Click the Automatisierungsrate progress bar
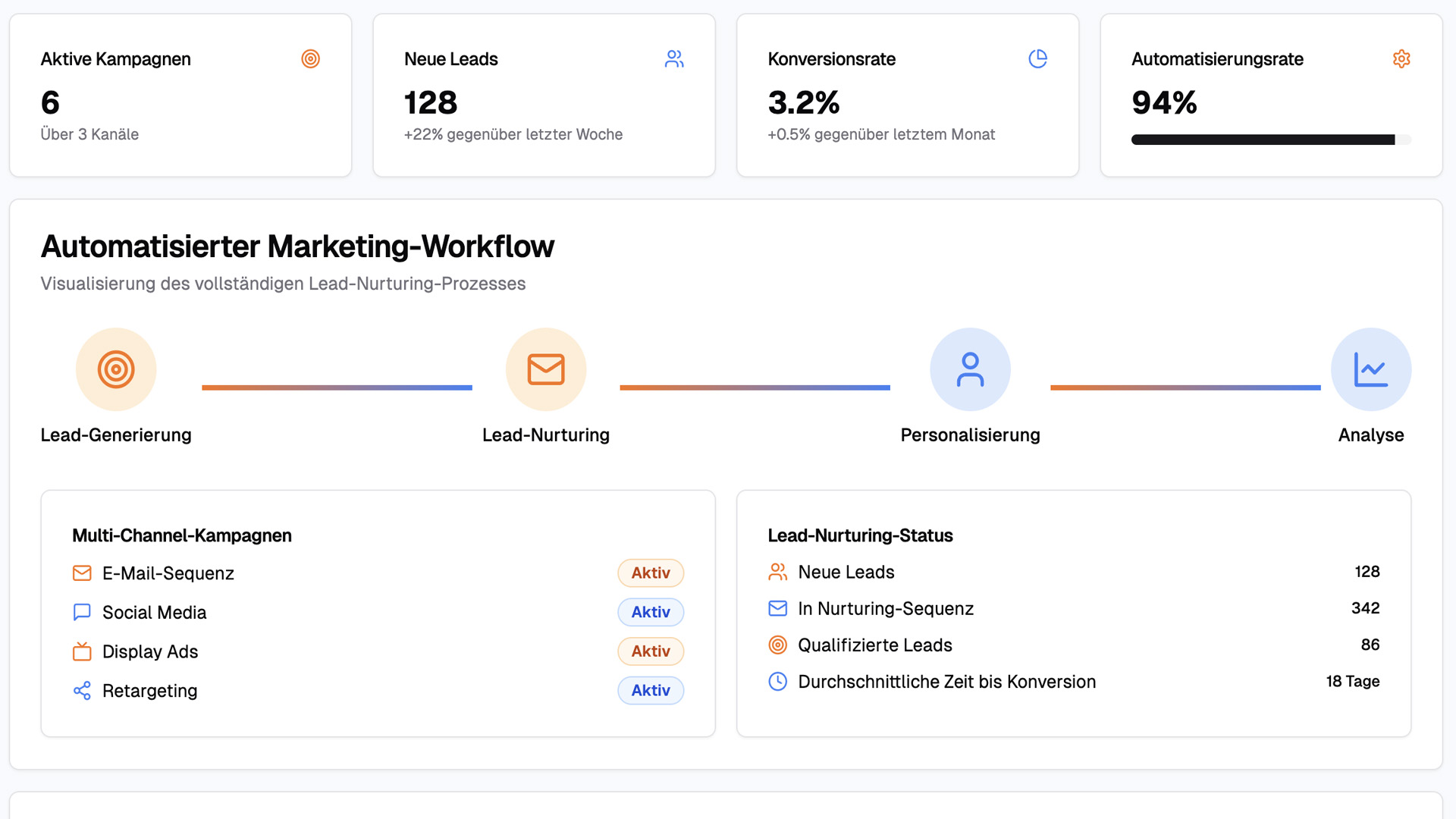Image resolution: width=1456 pixels, height=819 pixels. pos(1271,140)
